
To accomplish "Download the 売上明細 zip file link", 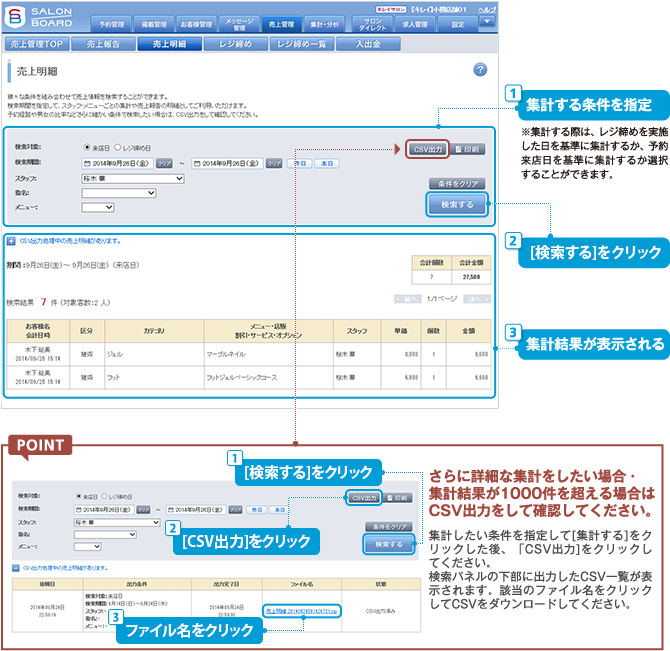I will coord(302,611).
